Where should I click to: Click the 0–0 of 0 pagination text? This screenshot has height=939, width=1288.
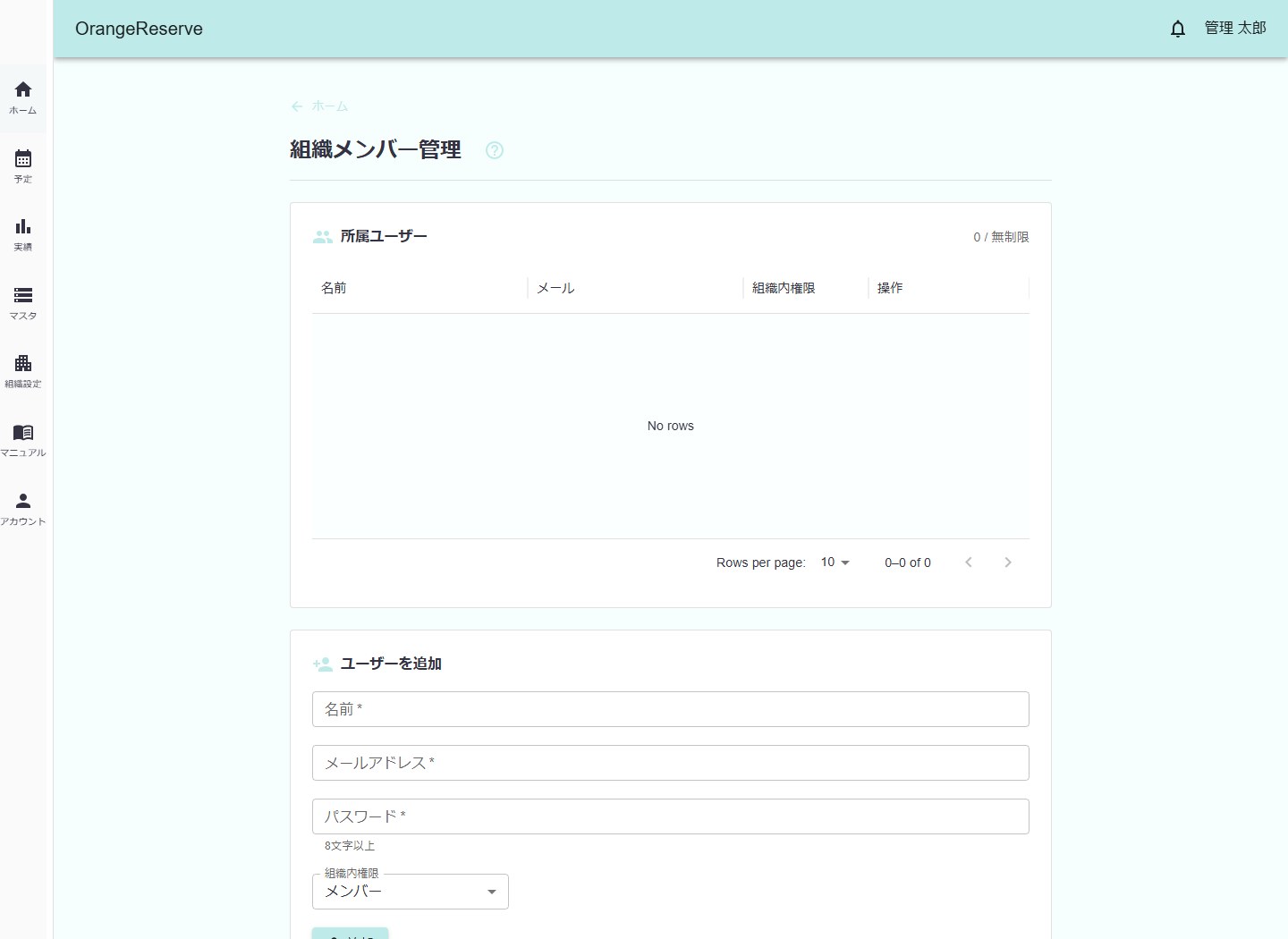pos(908,563)
